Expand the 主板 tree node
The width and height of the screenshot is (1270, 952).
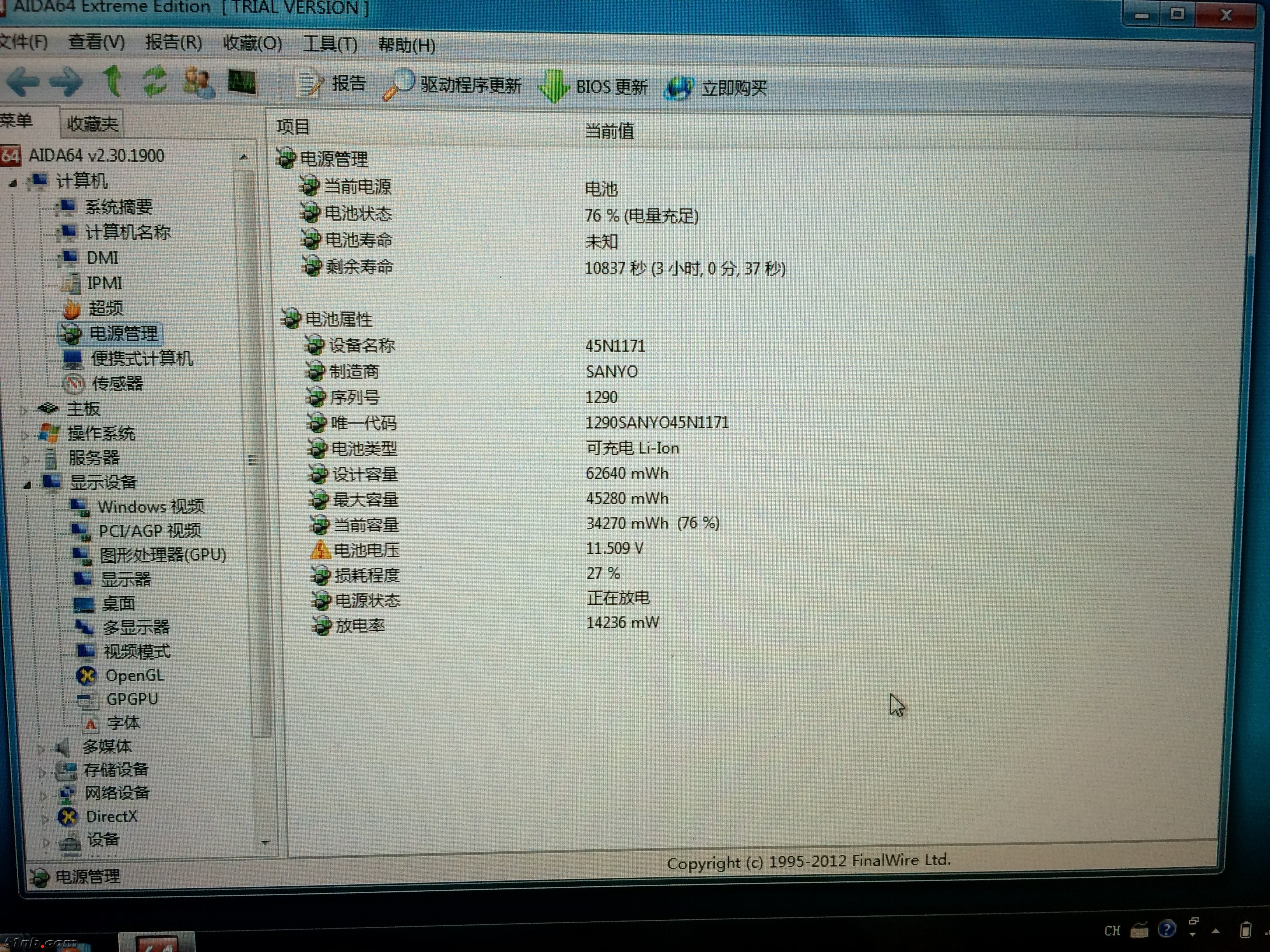23,410
